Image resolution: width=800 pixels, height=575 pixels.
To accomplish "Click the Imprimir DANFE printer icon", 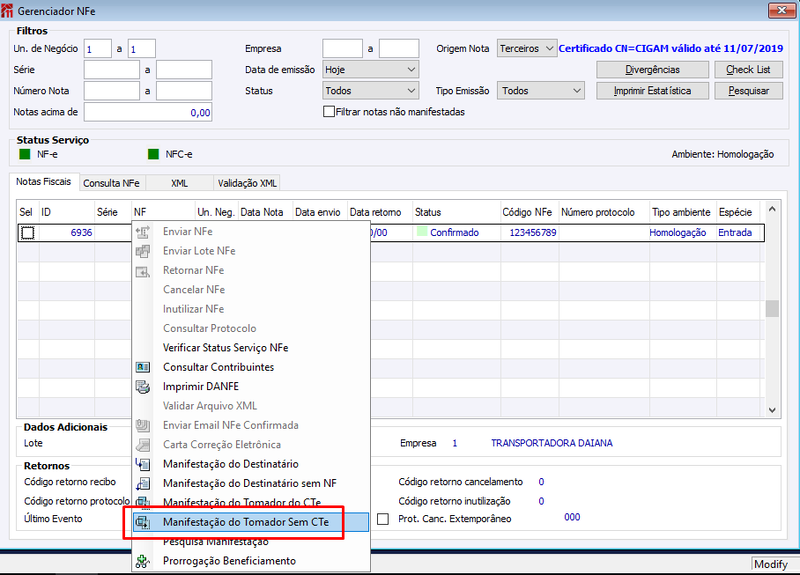I will click(143, 387).
